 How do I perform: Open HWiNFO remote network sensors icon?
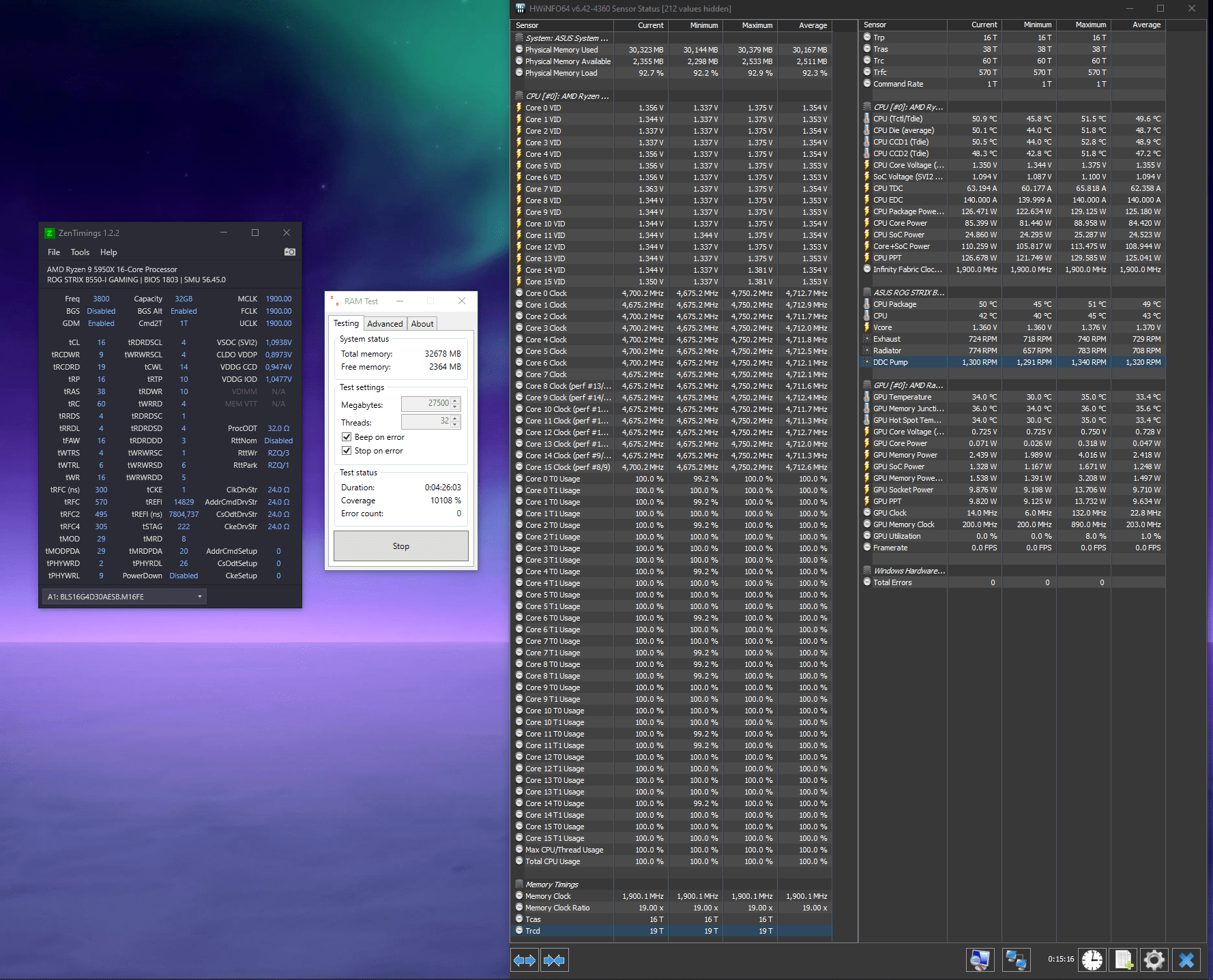(x=1016, y=960)
